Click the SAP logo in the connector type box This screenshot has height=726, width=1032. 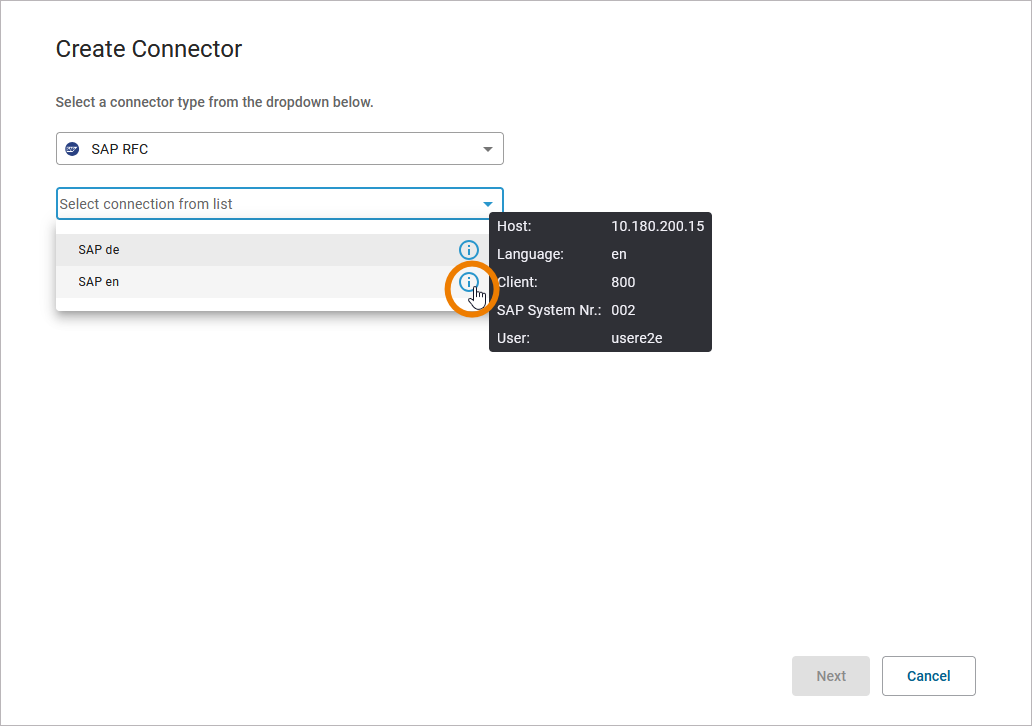tap(72, 149)
